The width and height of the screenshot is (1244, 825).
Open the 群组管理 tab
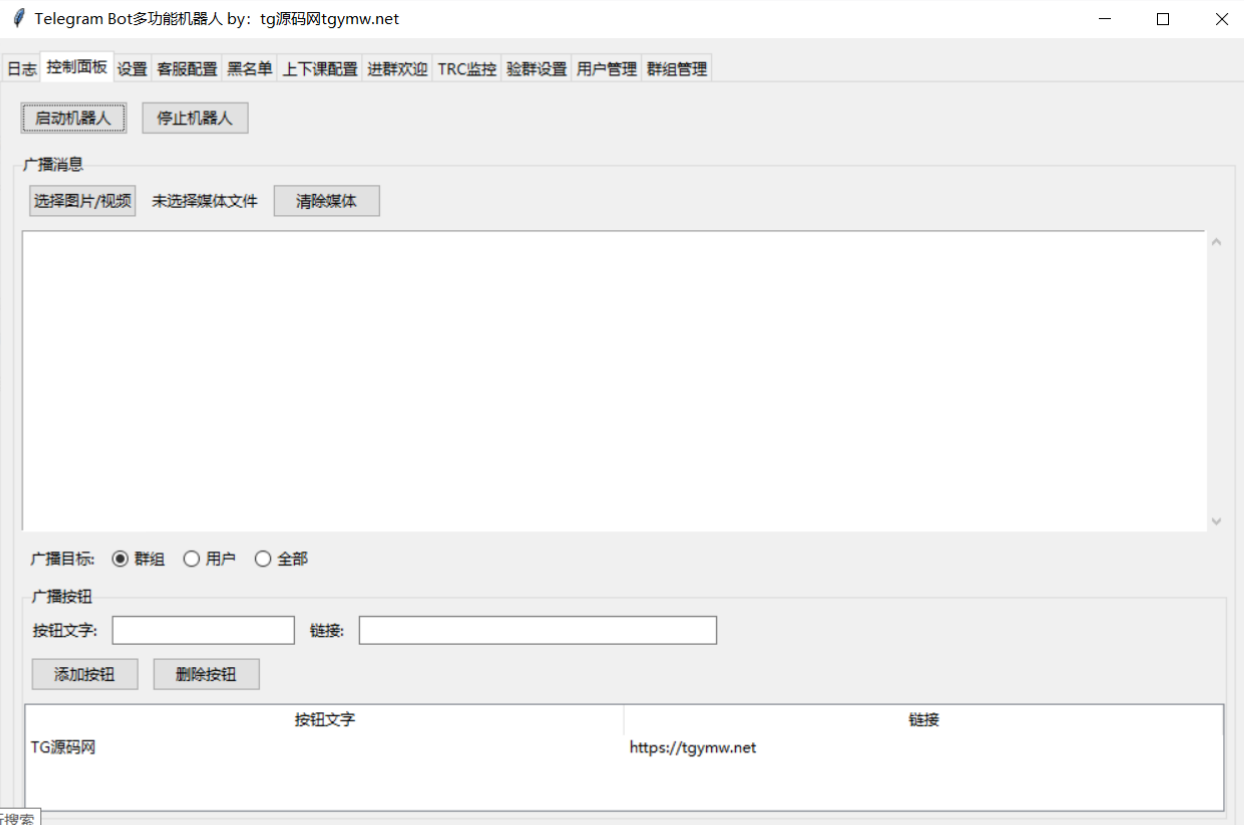point(677,69)
